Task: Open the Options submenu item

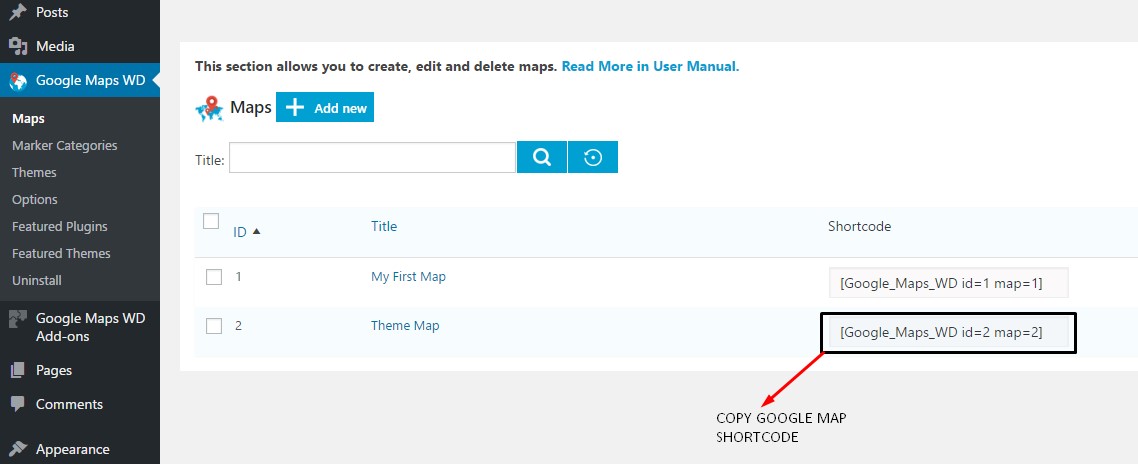Action: coord(35,199)
